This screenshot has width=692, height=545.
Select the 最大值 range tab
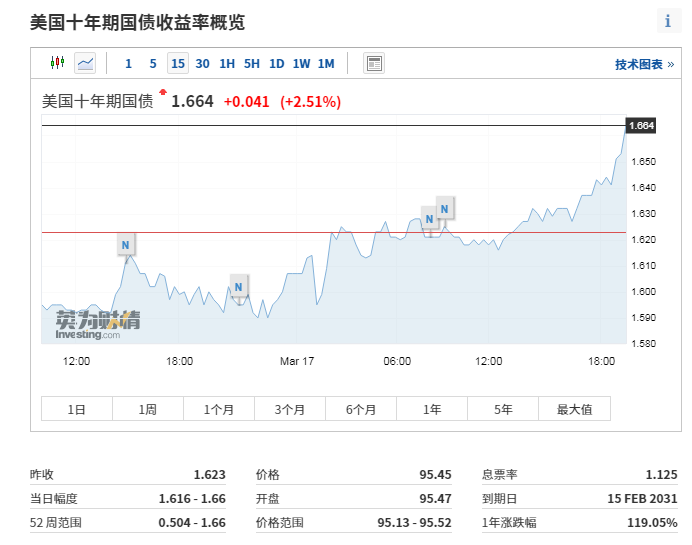point(574,409)
